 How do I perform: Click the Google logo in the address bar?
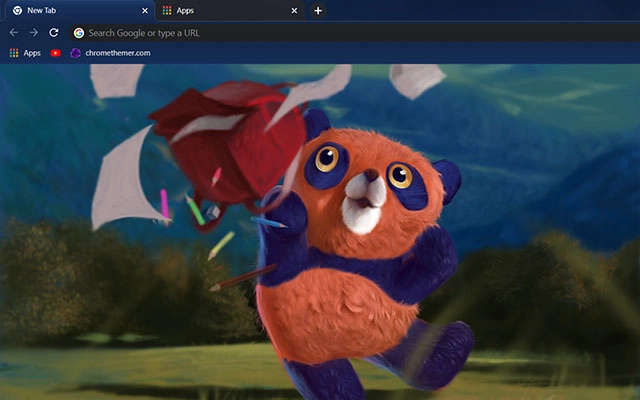[x=79, y=33]
